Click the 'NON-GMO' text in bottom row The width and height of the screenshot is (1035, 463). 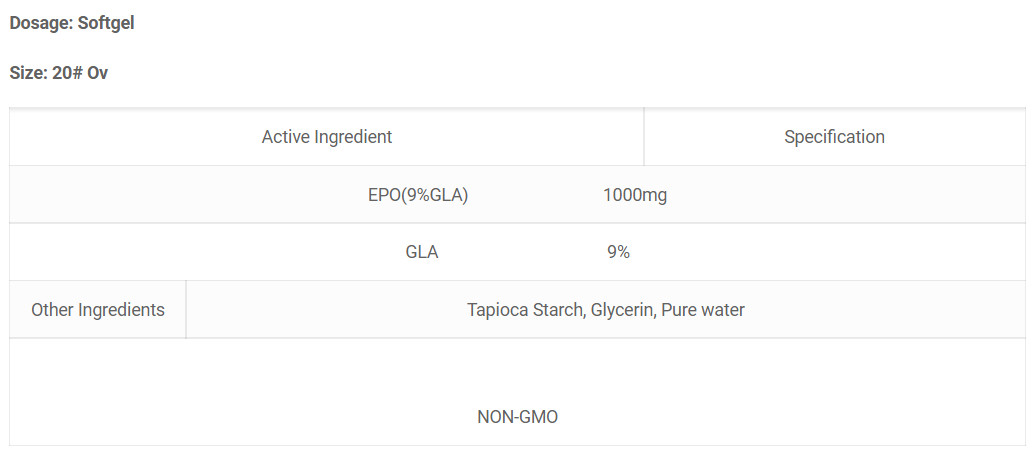[518, 417]
